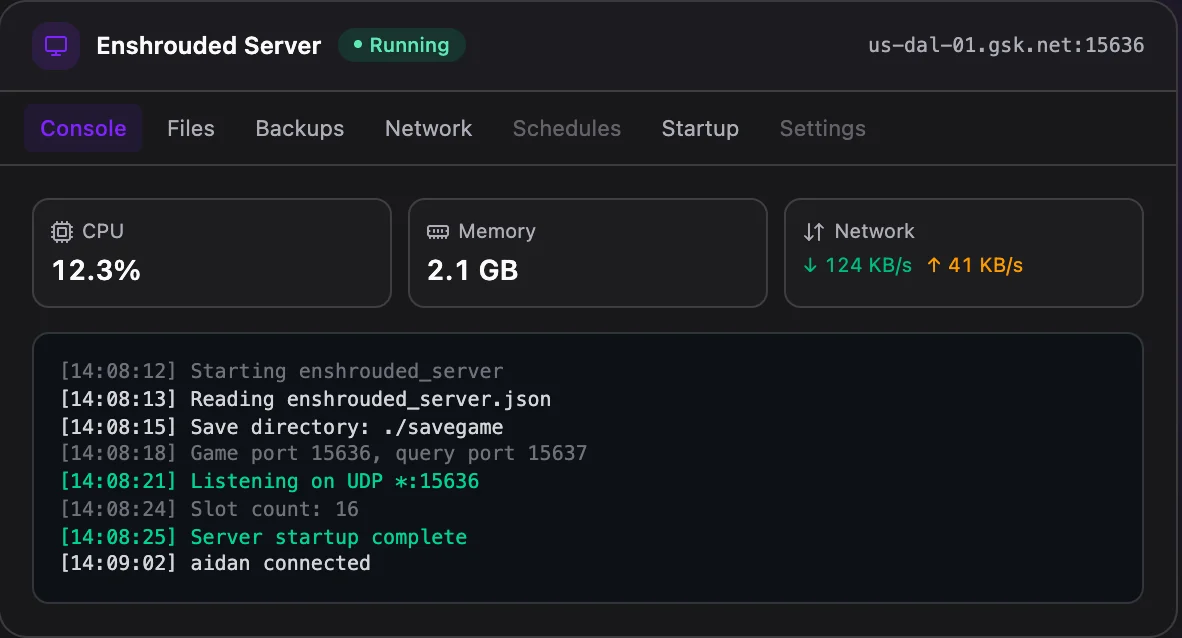
Task: Click log line 'Server startup complete'
Action: [x=264, y=537]
